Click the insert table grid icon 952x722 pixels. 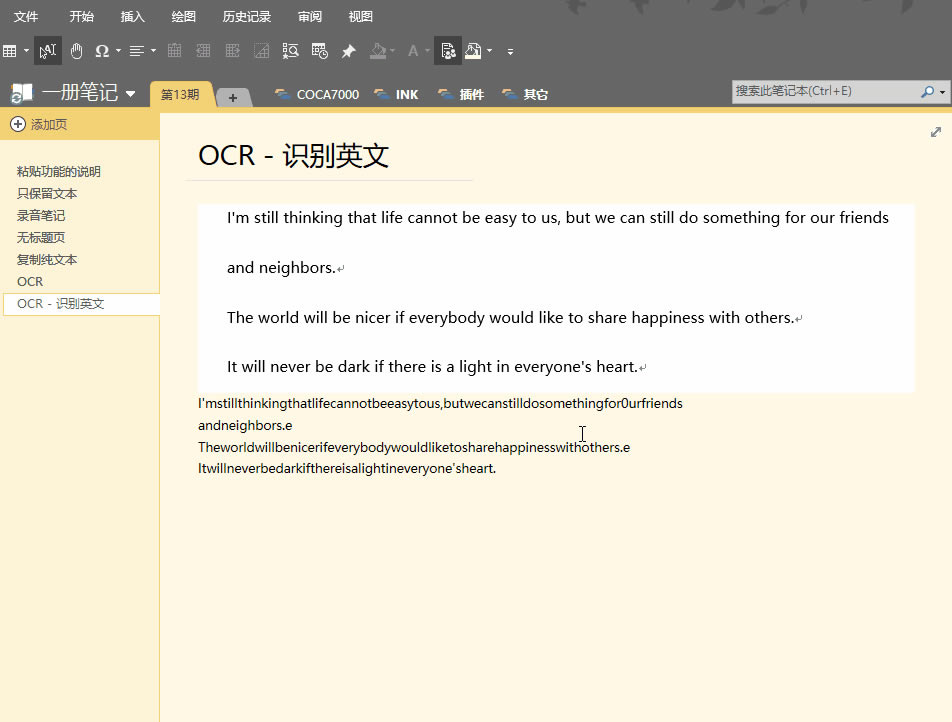10,51
